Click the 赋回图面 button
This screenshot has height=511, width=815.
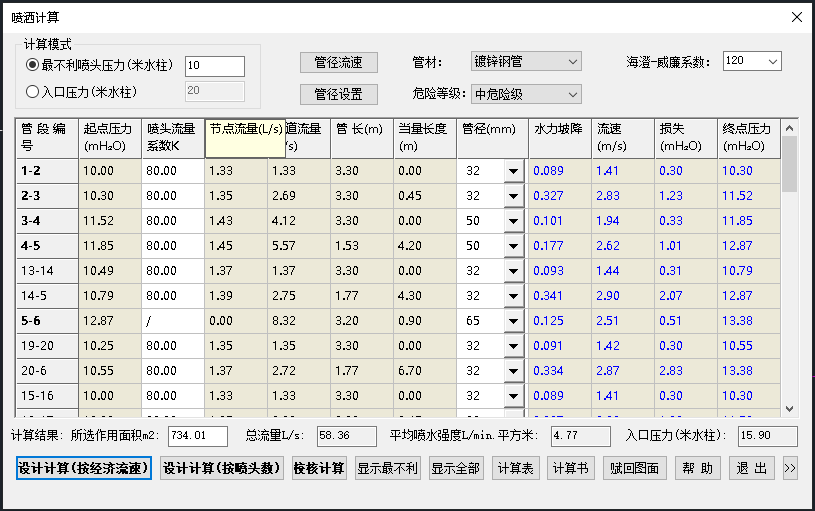(x=634, y=469)
